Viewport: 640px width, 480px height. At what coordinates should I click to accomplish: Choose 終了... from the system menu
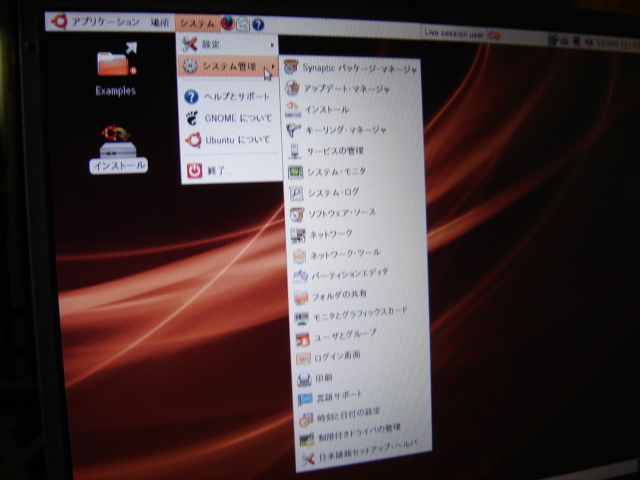(231, 171)
